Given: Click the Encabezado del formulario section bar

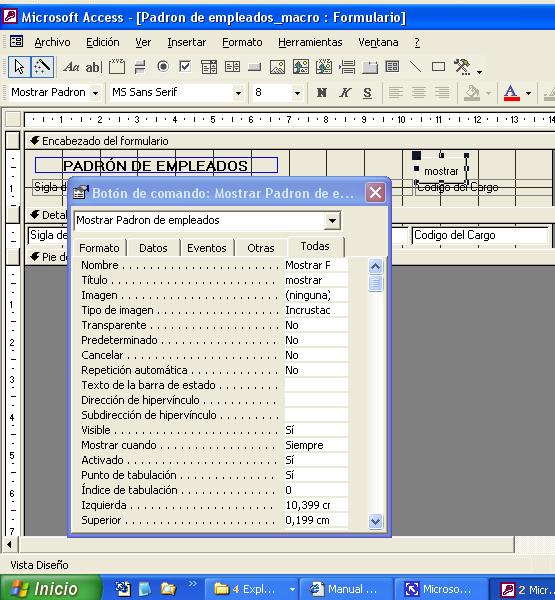Looking at the screenshot, I should coord(290,141).
